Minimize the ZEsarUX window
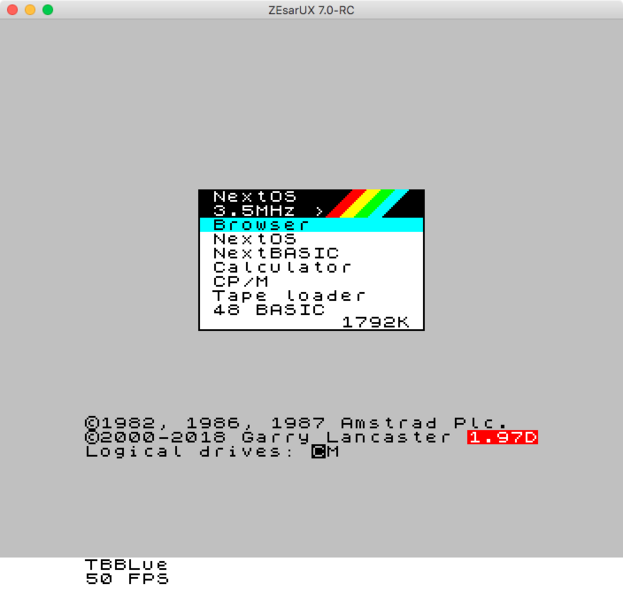 coord(30,10)
